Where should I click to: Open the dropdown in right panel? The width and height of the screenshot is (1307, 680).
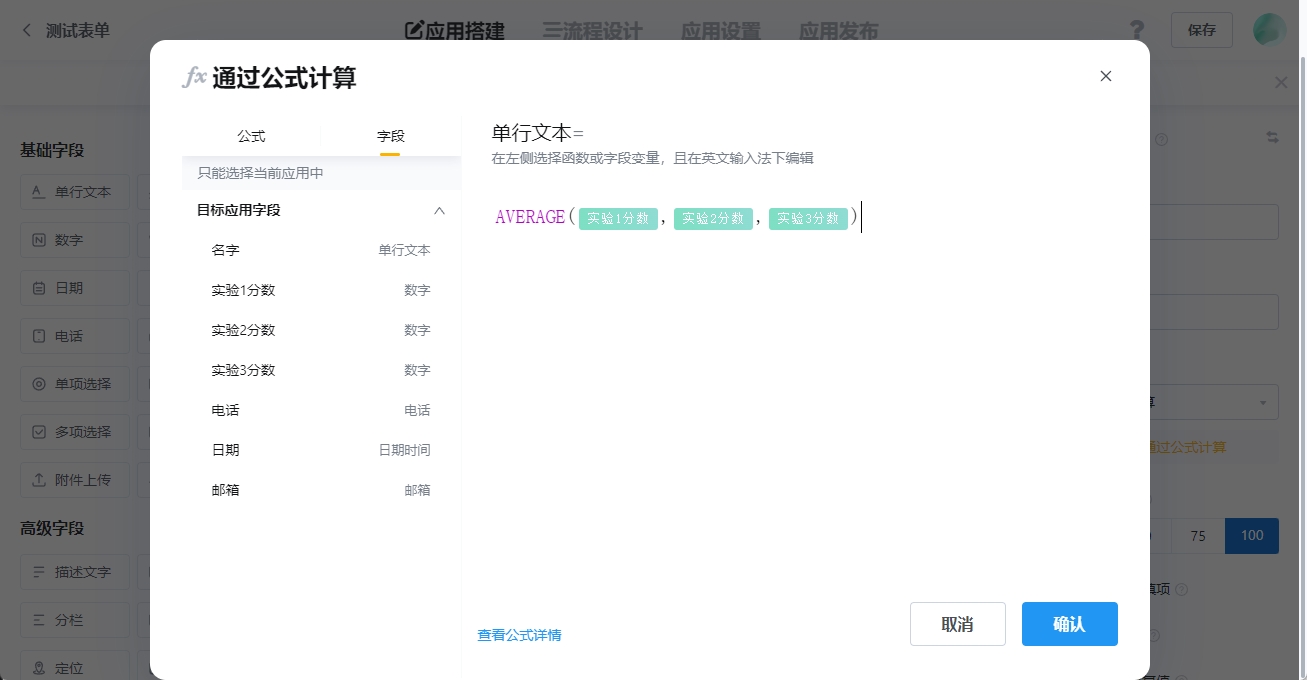pyautogui.click(x=1262, y=402)
